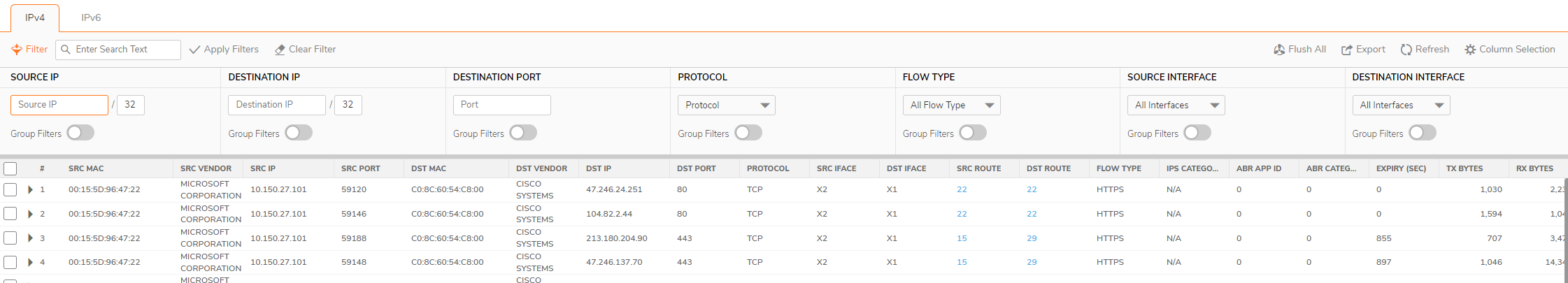Select the IPv4 tab
This screenshot has height=283, width=1568.
click(x=35, y=17)
